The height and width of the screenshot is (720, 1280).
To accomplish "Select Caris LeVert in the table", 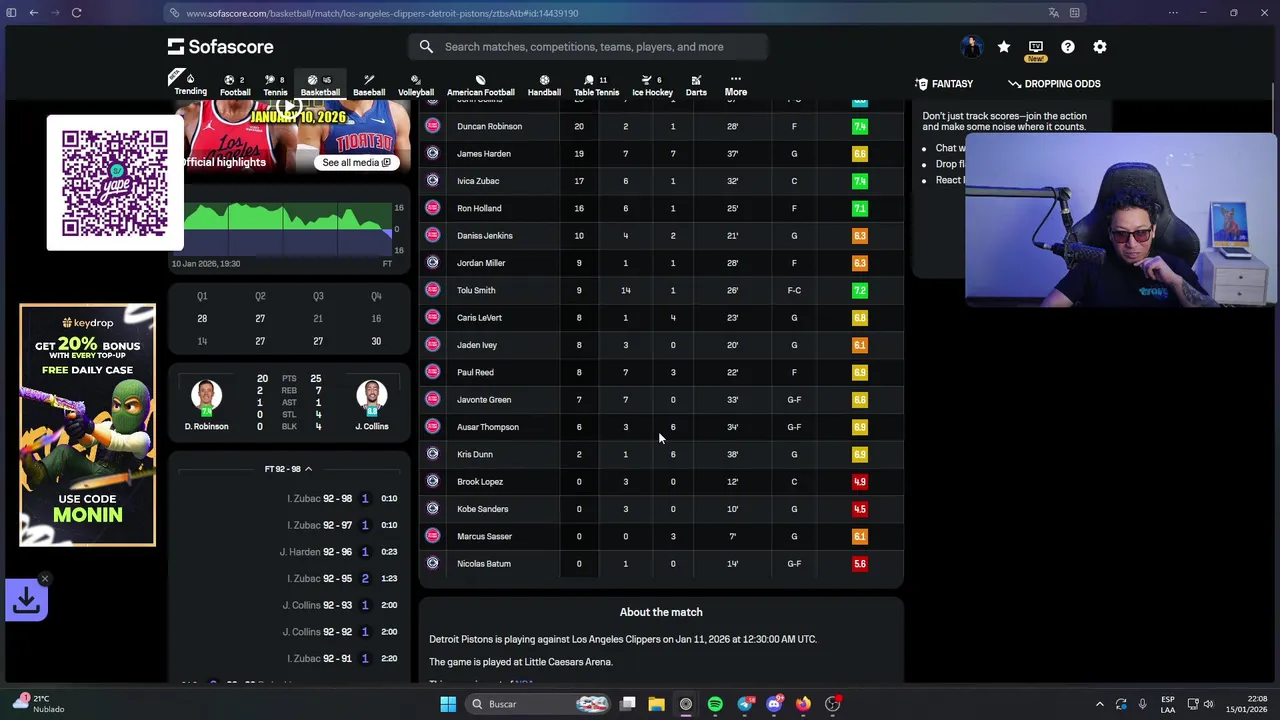I will pos(661,318).
